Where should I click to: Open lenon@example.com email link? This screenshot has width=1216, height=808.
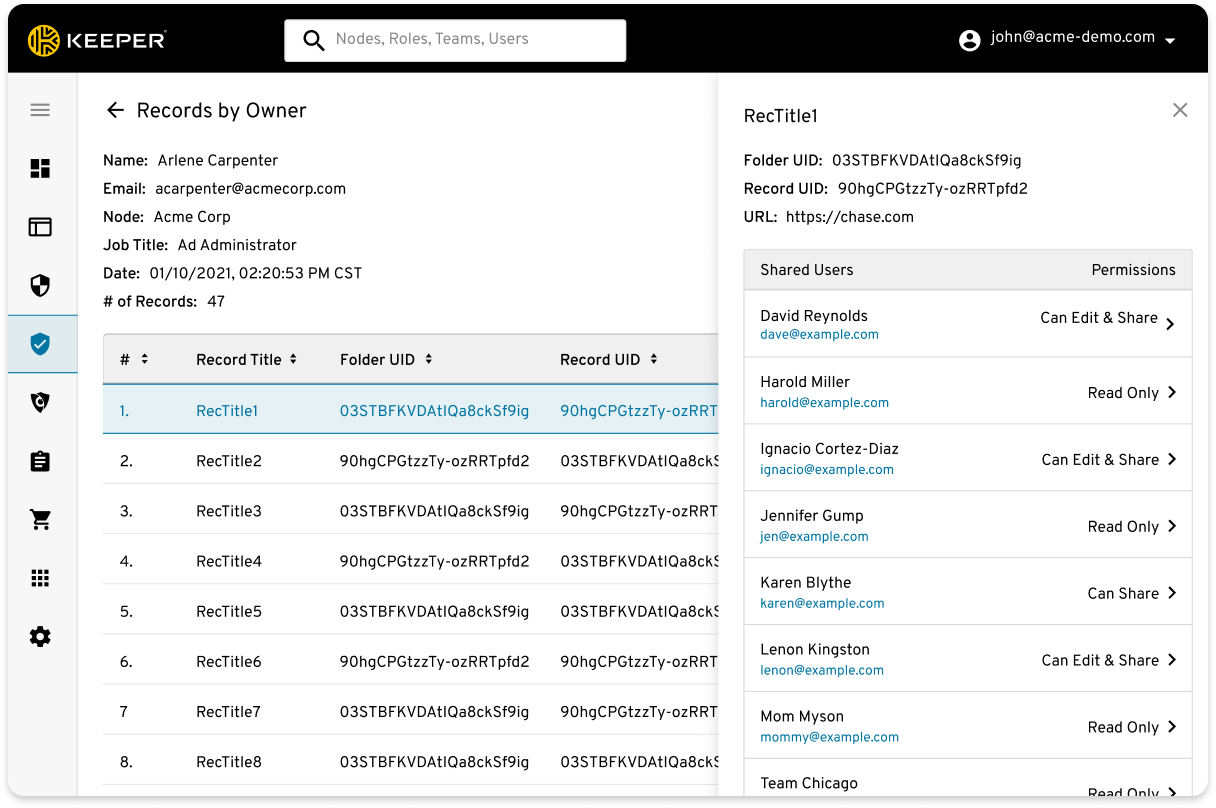point(822,670)
